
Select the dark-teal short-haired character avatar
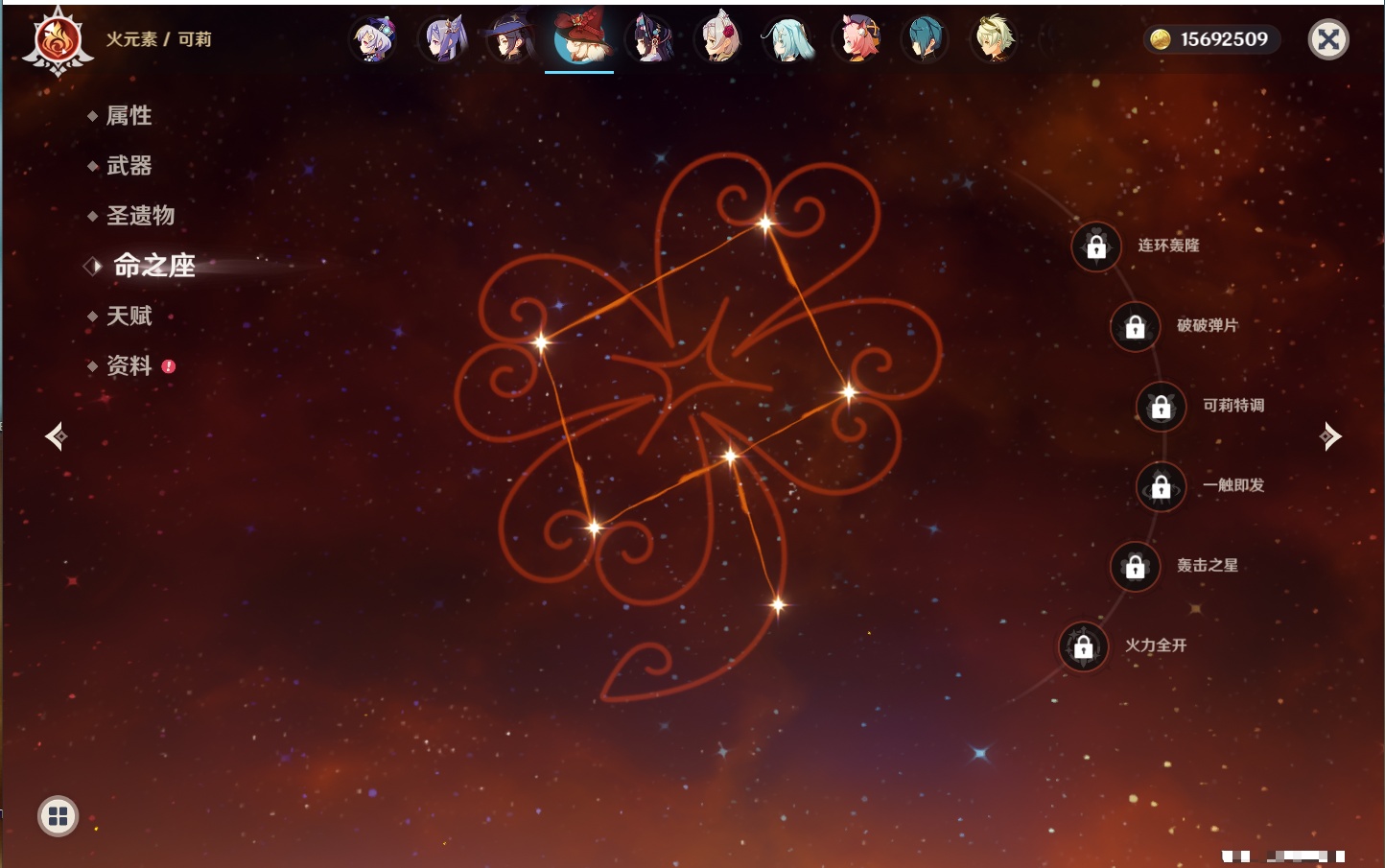point(926,39)
